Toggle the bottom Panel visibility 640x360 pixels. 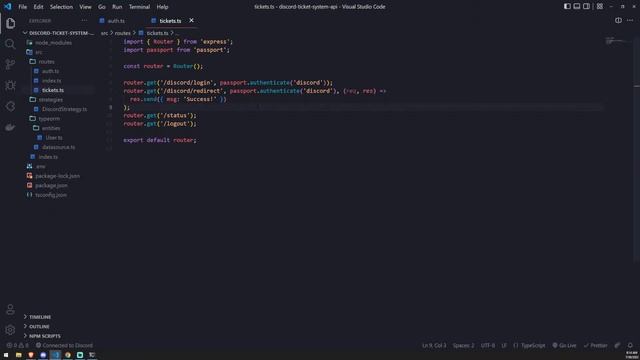point(577,7)
